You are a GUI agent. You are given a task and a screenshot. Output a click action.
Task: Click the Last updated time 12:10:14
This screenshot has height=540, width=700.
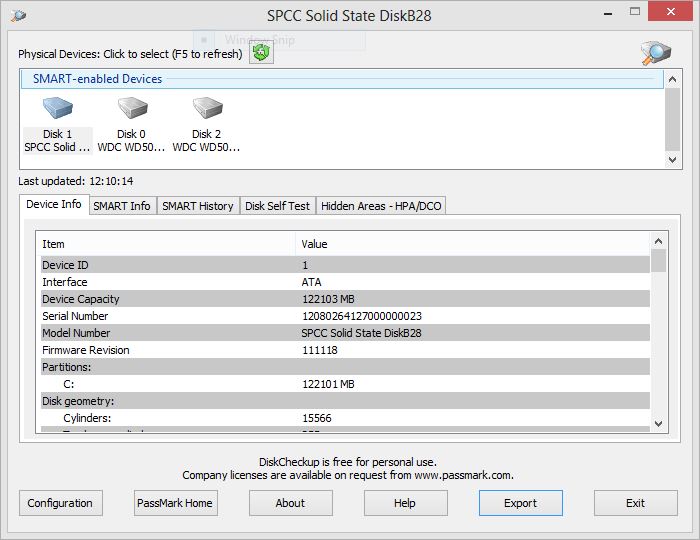pyautogui.click(x=111, y=181)
